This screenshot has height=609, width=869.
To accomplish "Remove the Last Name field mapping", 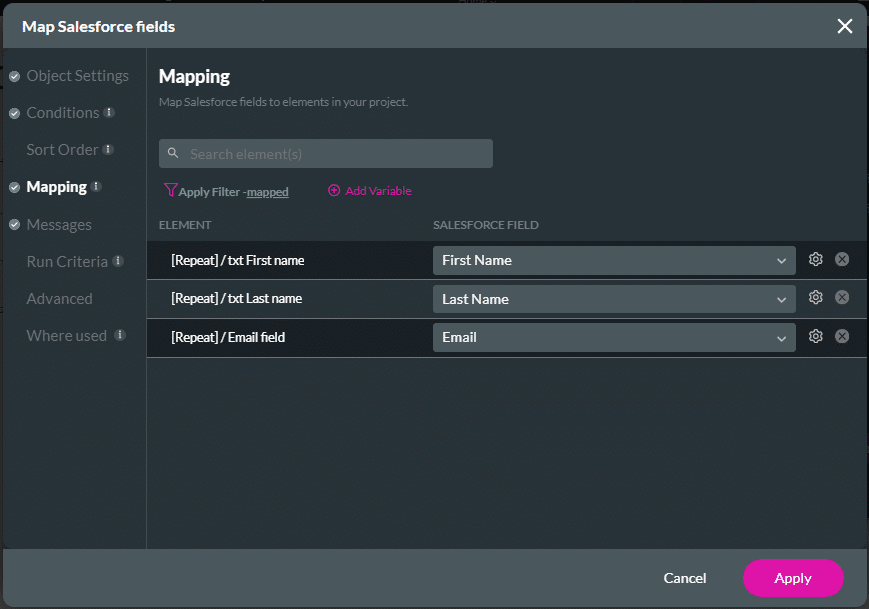I will click(x=842, y=298).
